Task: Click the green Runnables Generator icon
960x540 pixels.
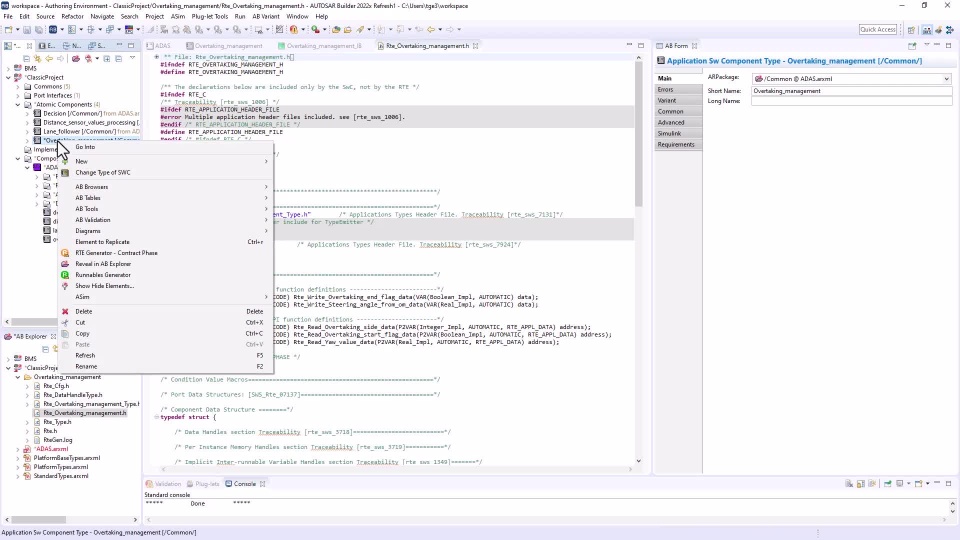Action: 65,275
